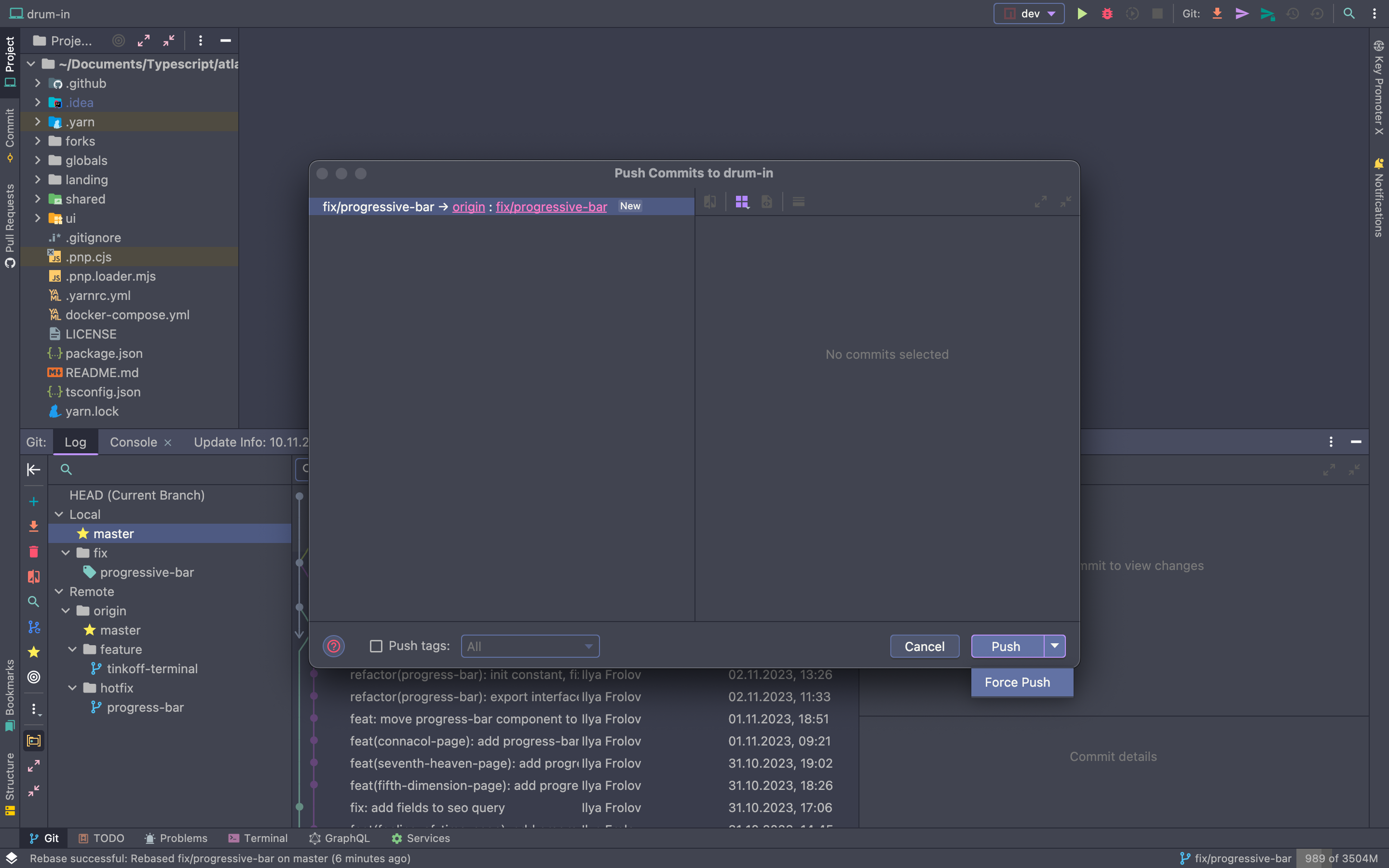This screenshot has height=868, width=1389.
Task: Open fix/progressive-bar branch widget in status bar
Action: coord(1235,858)
